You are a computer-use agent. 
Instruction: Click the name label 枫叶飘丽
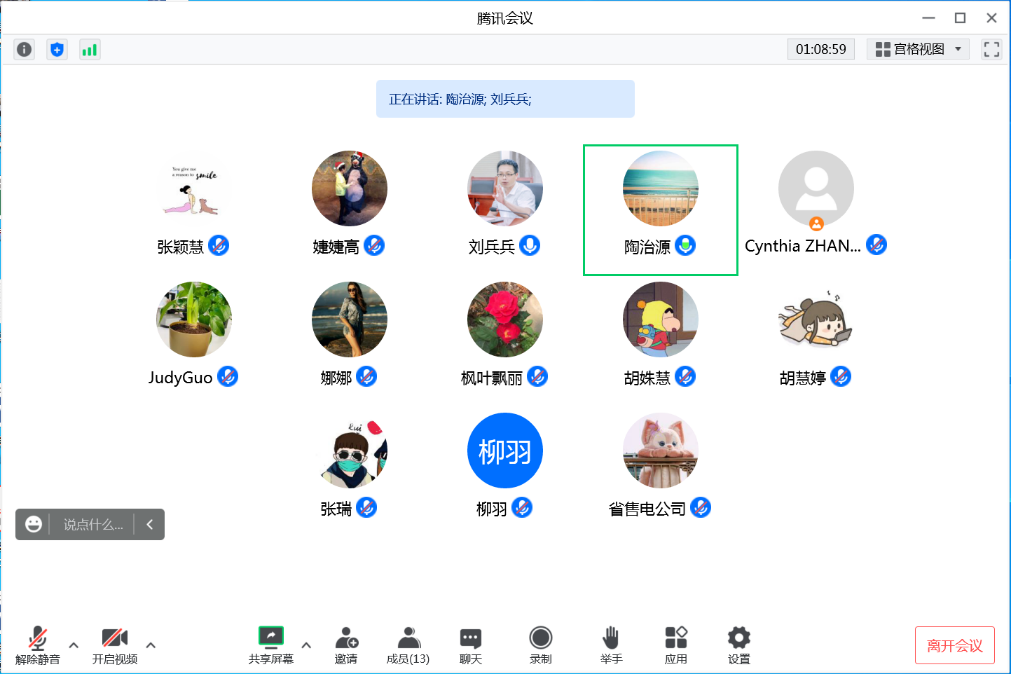click(x=492, y=378)
